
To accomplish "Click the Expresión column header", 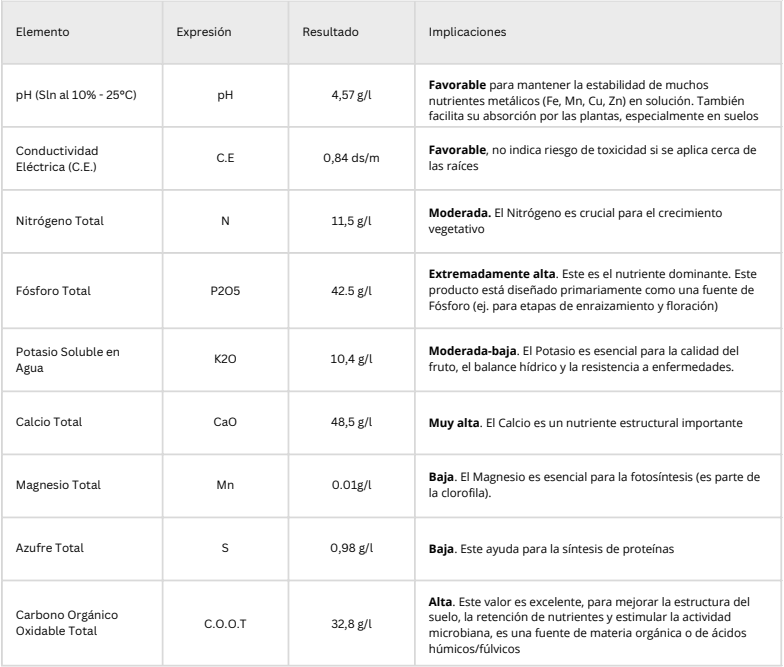I will pos(204,32).
